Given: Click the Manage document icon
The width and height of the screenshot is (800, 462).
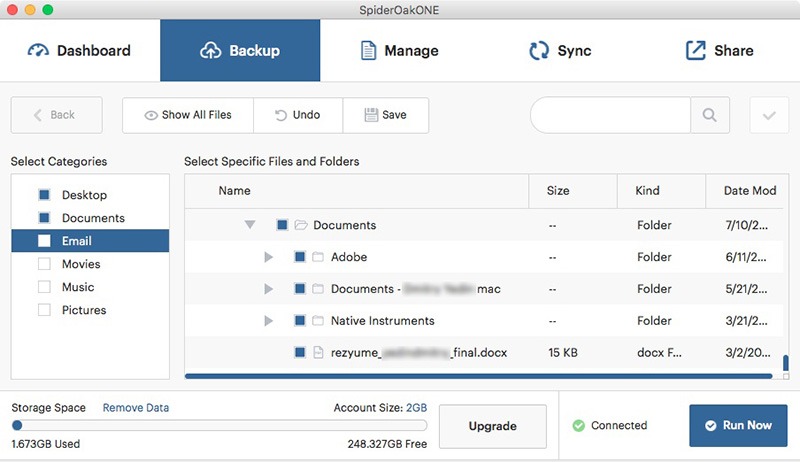Looking at the screenshot, I should coord(368,50).
